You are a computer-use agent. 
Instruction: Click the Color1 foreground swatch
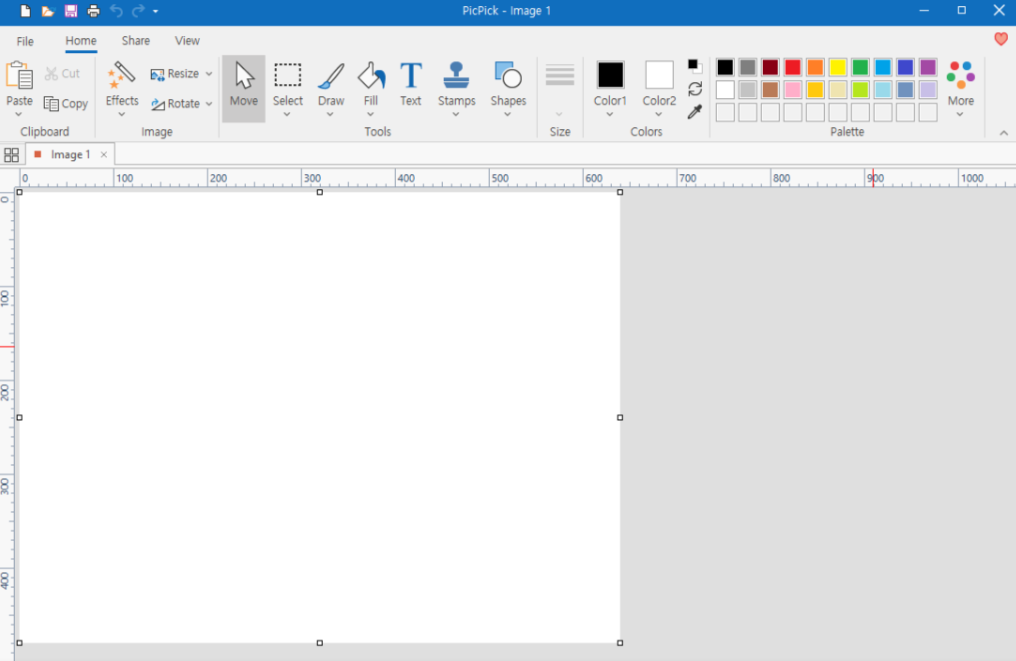[610, 75]
